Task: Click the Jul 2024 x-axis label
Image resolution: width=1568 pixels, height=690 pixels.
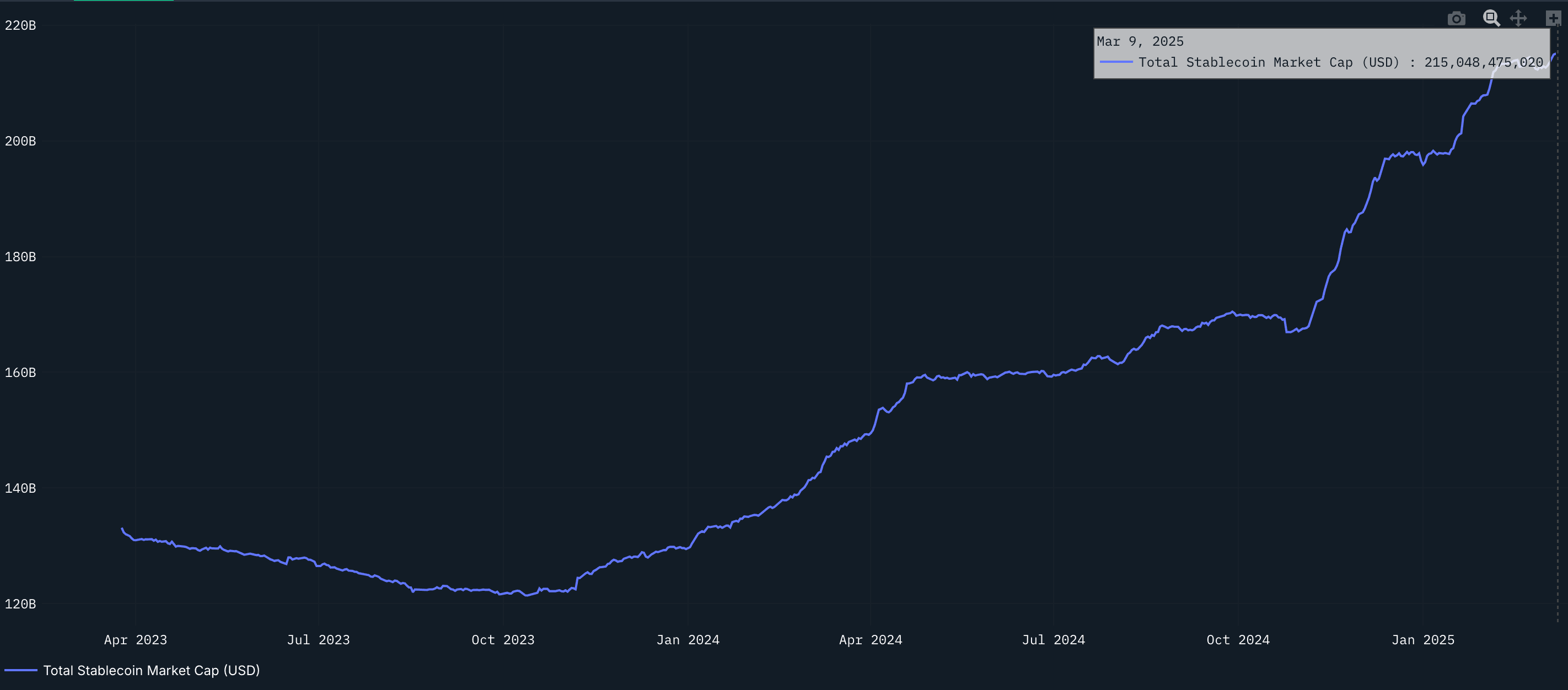Action: click(x=1053, y=639)
